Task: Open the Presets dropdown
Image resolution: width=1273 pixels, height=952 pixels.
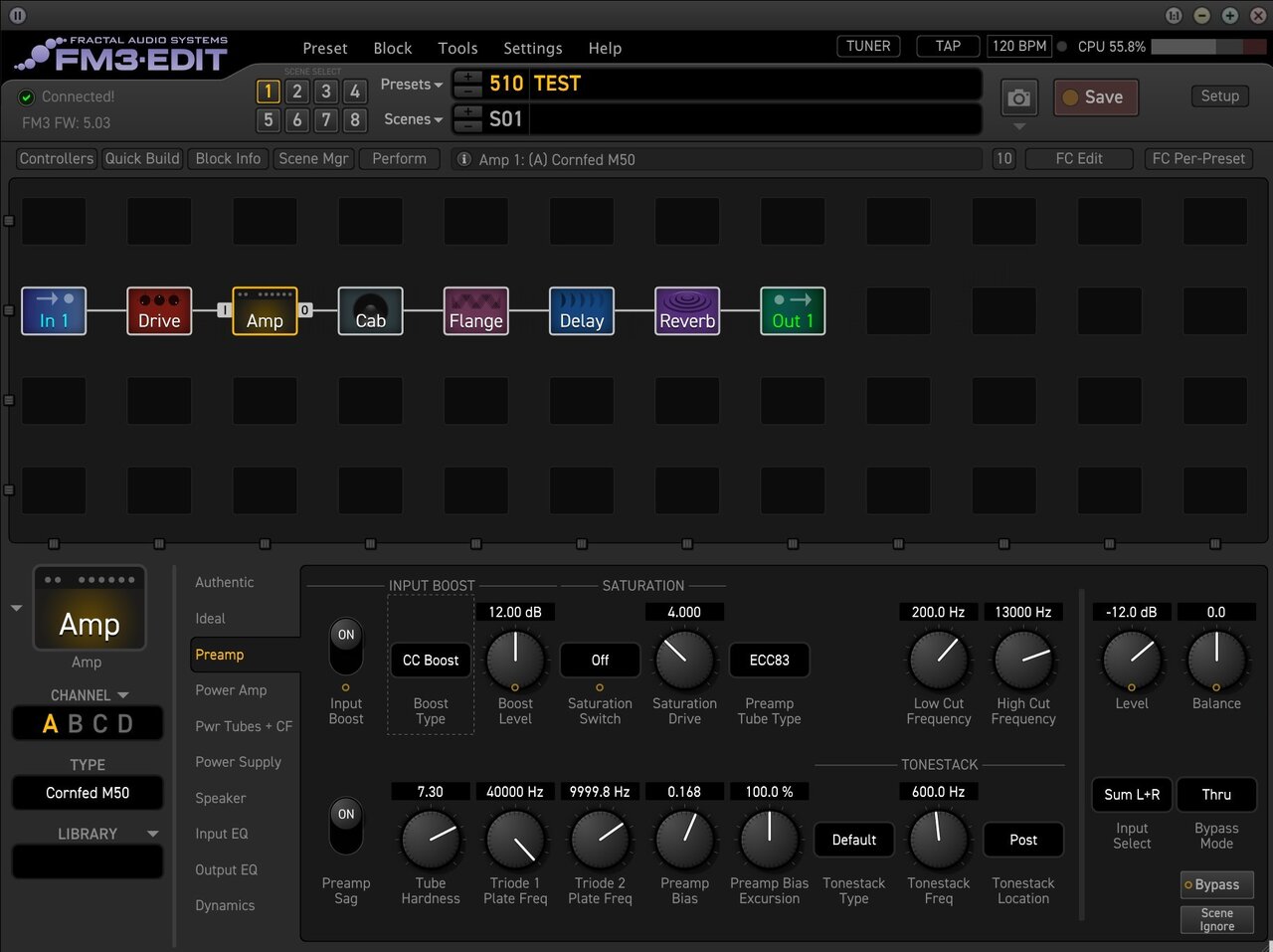Action: tap(412, 85)
